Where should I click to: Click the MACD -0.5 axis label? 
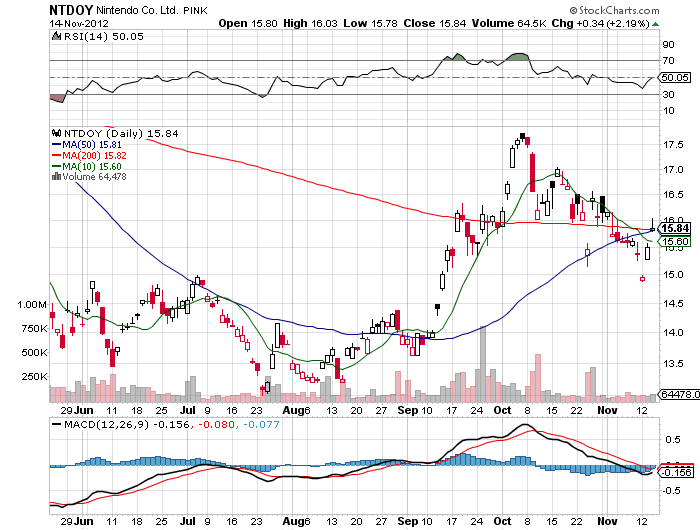671,491
